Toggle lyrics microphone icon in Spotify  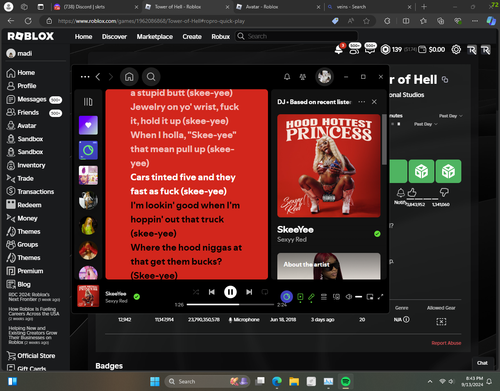coord(311,297)
